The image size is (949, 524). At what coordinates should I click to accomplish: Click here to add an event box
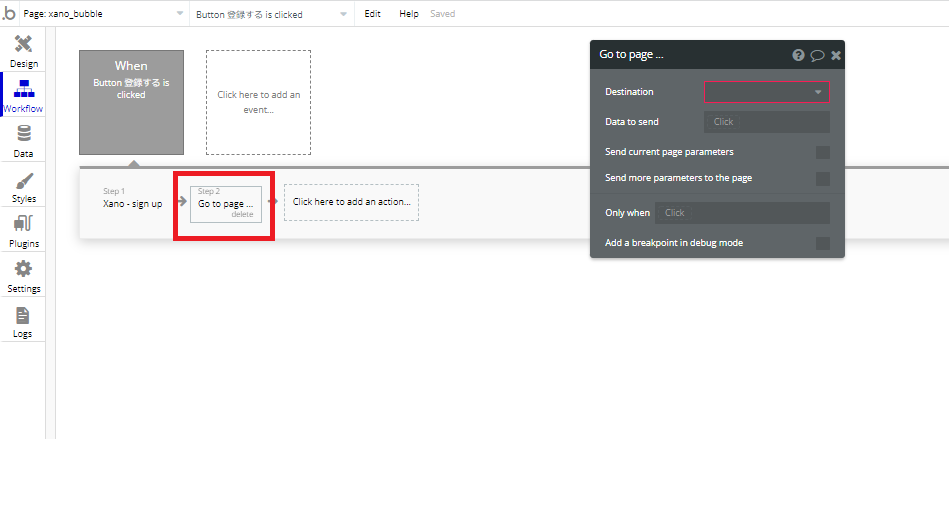pyautogui.click(x=258, y=102)
